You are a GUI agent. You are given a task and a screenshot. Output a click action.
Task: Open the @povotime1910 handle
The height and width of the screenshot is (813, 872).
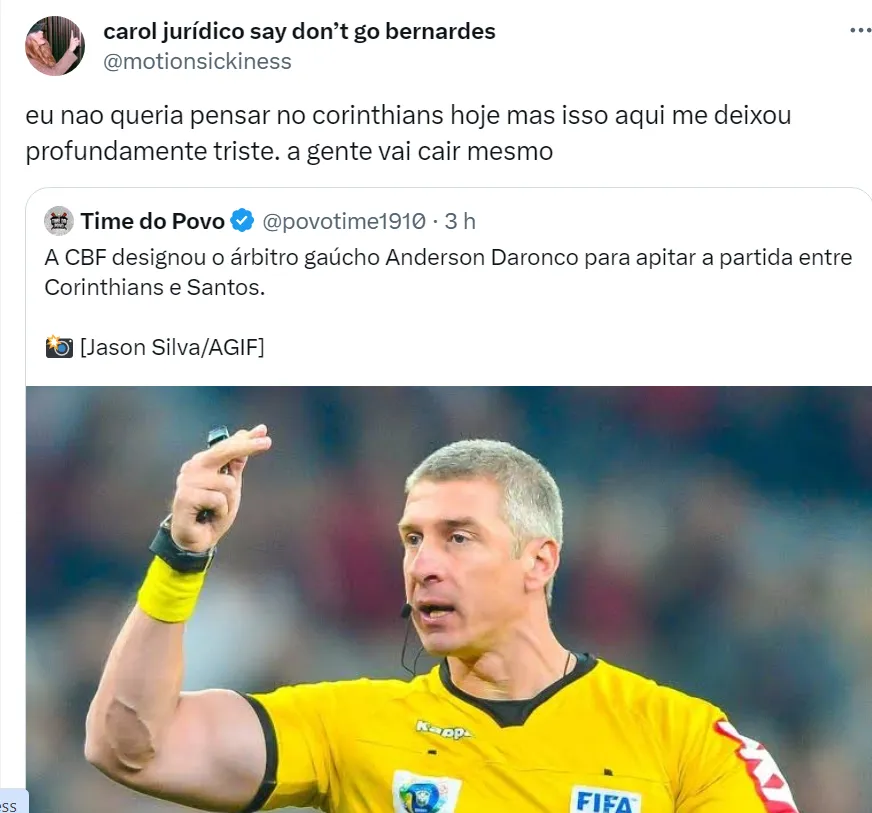(x=344, y=221)
